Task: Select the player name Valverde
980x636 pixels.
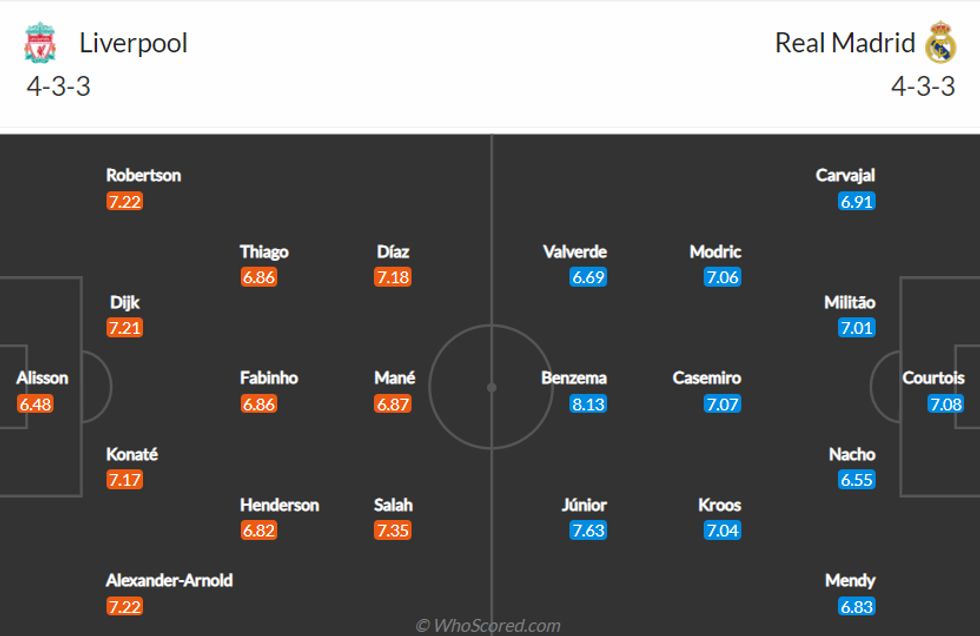Action: 575,252
